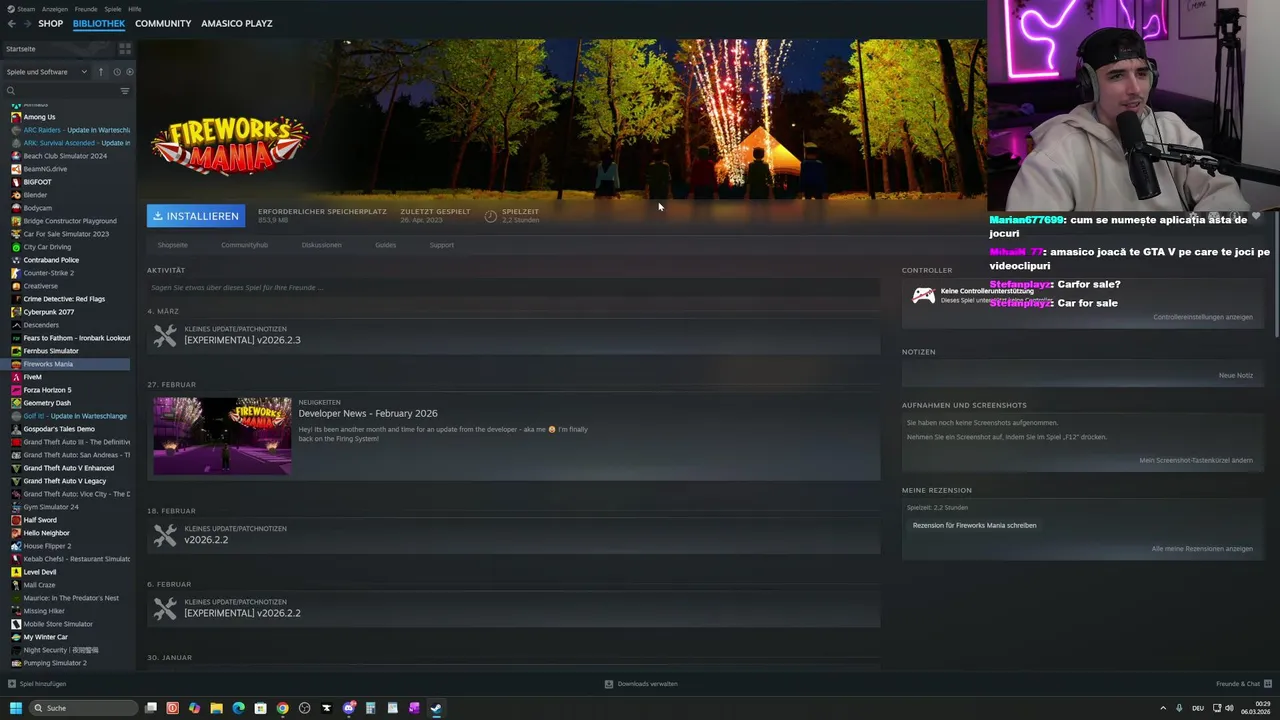Screen dimensions: 1280x720
Task: Click Controllereinstellungen anzeigen link
Action: point(1203,317)
